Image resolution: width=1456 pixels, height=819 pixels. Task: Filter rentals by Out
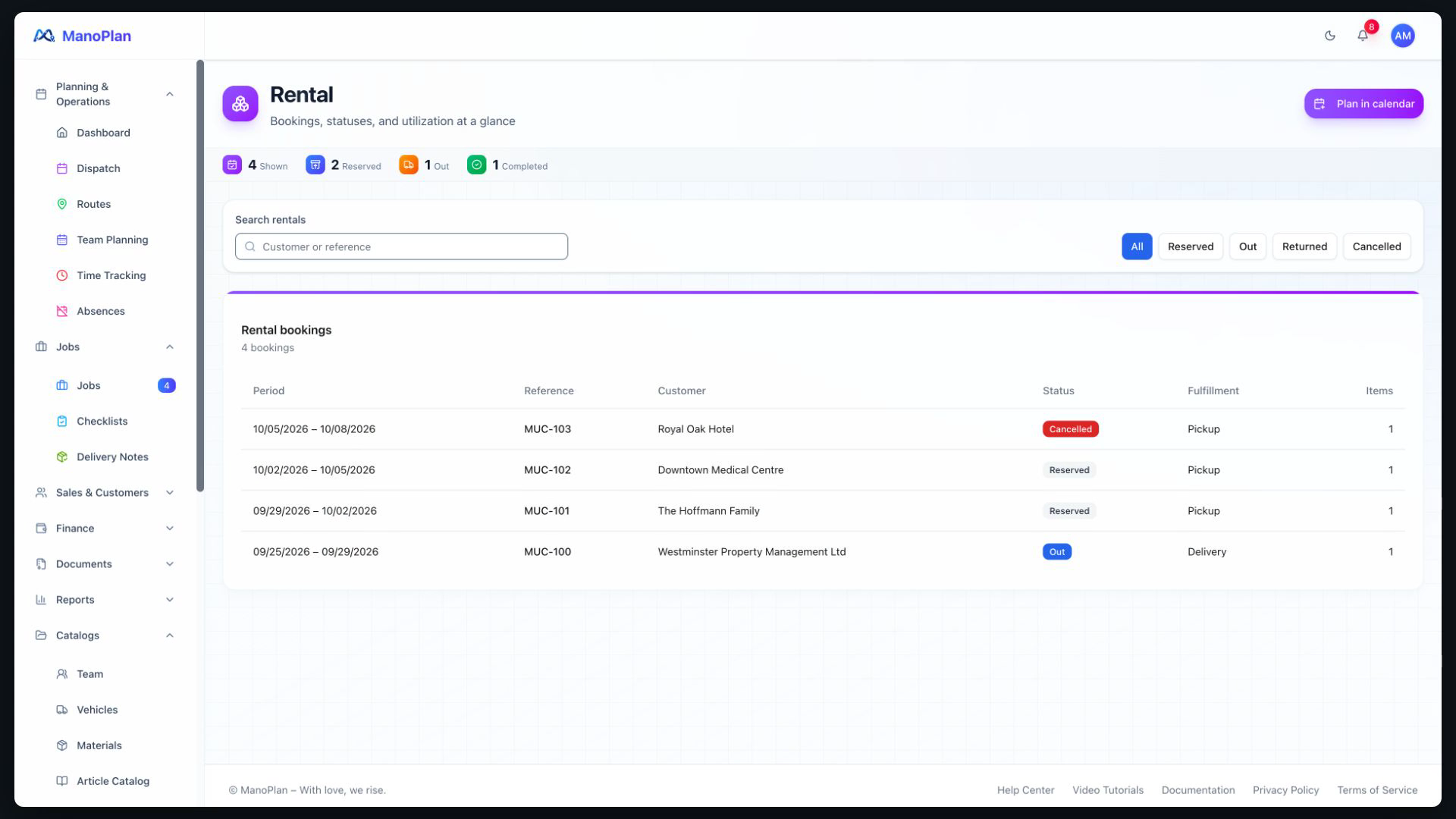(x=1247, y=246)
